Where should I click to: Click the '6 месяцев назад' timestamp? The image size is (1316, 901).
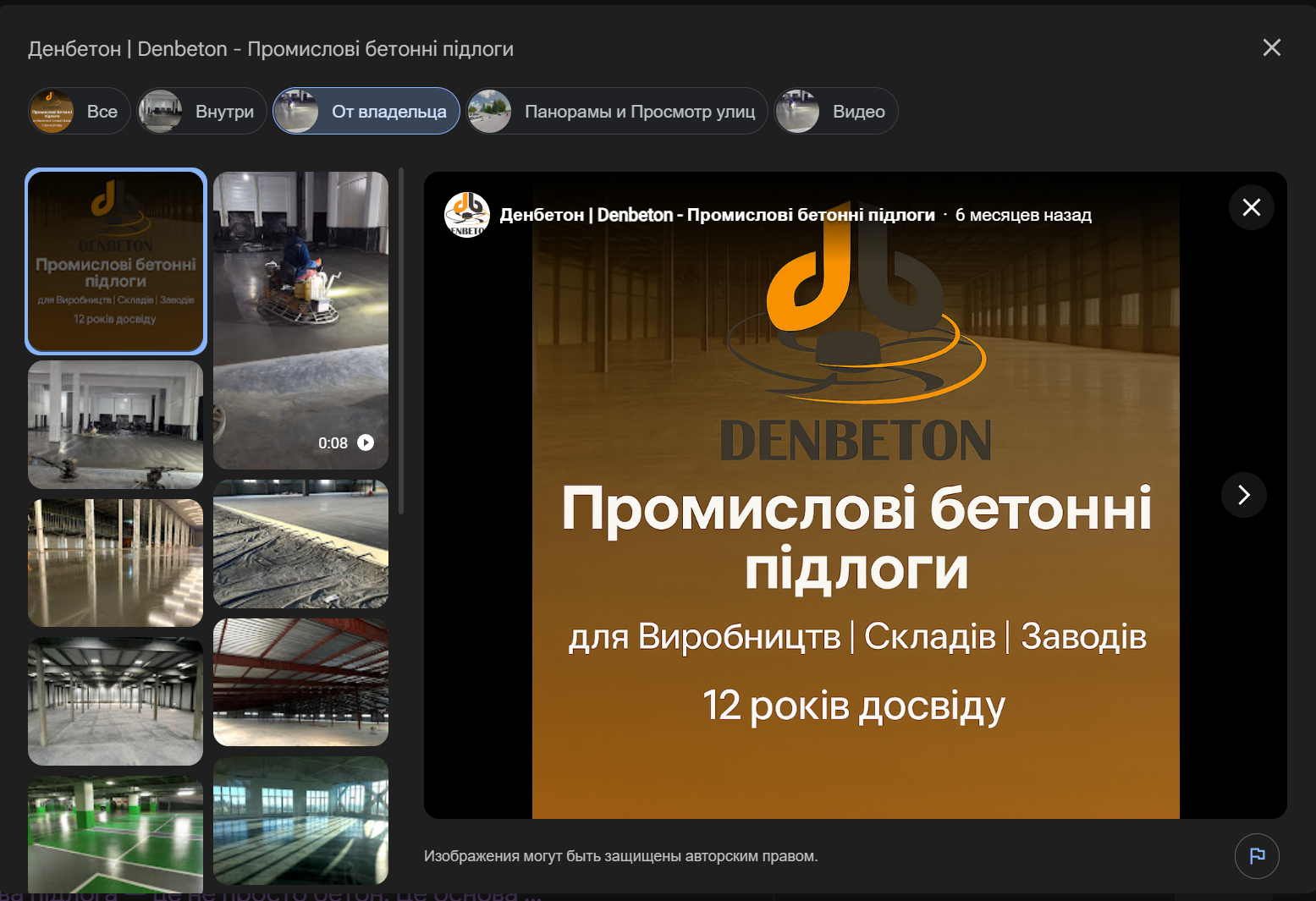[1023, 215]
